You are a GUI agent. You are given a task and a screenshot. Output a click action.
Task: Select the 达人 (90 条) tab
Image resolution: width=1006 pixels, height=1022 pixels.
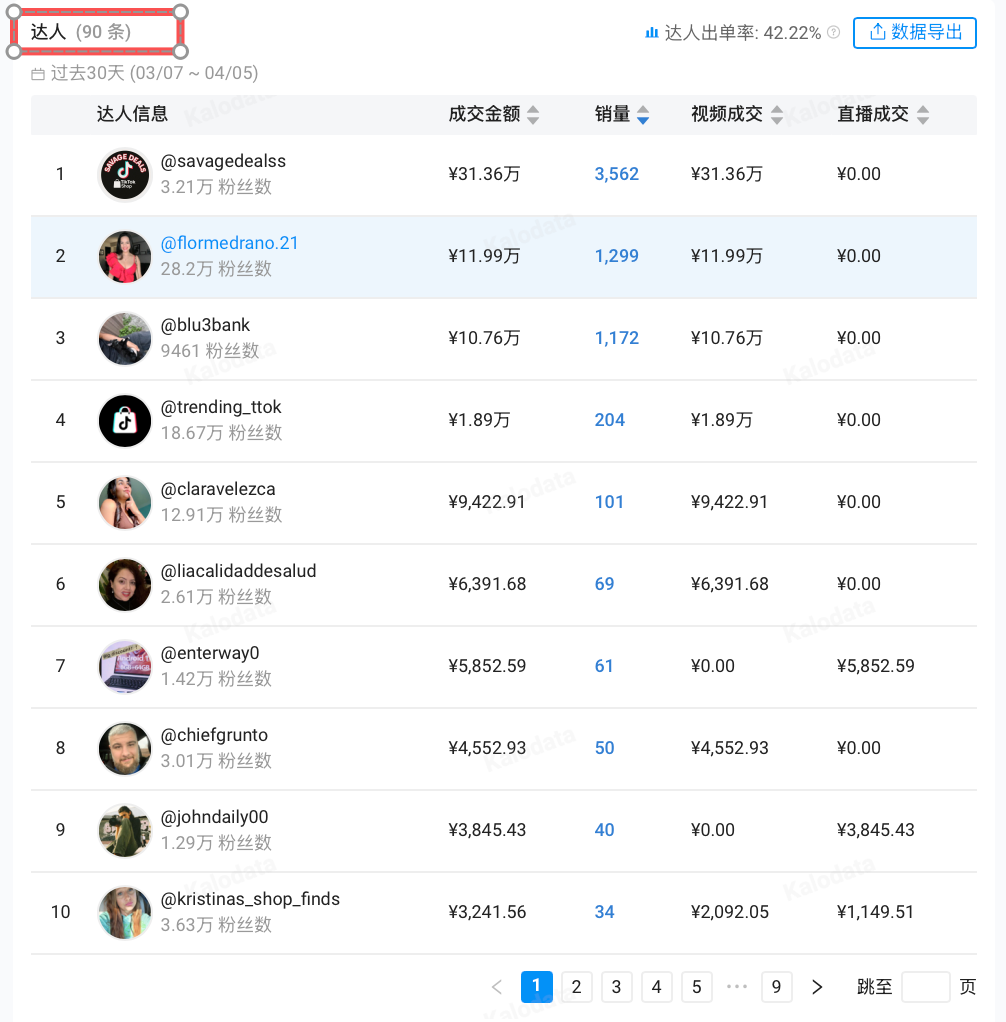click(95, 32)
